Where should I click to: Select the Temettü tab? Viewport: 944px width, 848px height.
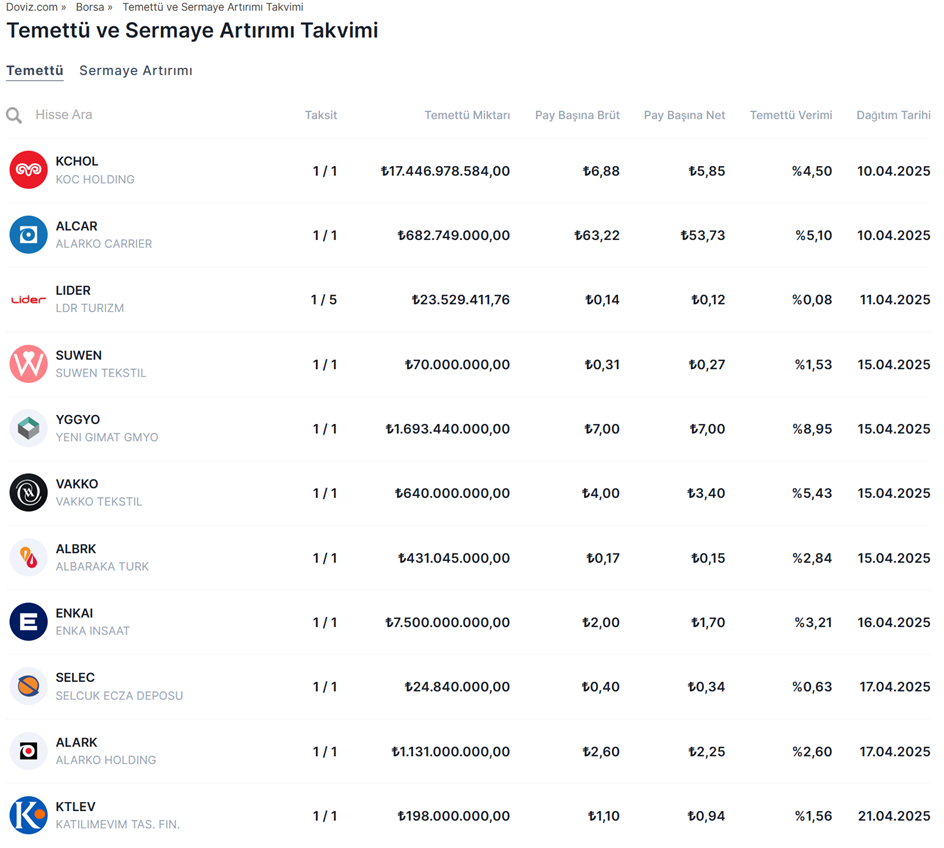pos(35,71)
